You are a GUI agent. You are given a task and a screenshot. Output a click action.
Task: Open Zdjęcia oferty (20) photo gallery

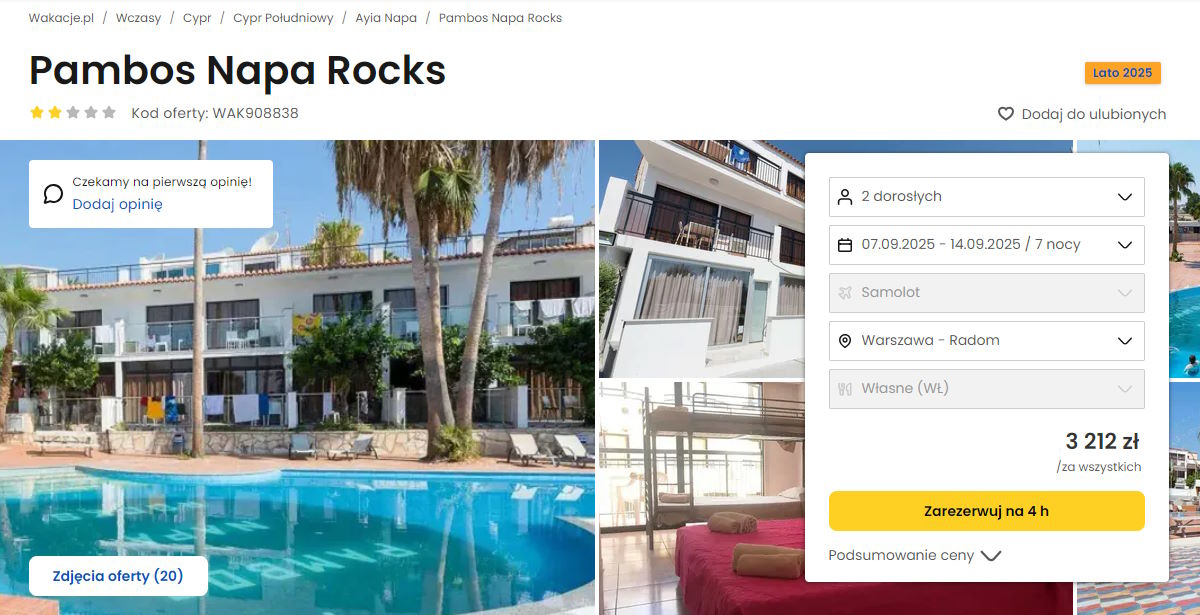click(x=118, y=576)
